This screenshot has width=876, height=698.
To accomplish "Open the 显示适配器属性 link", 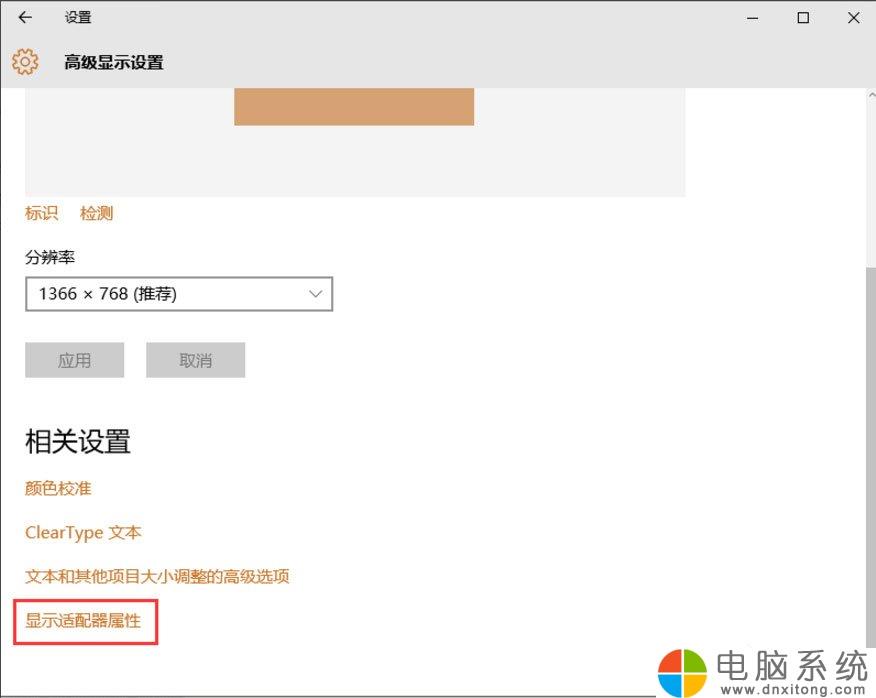I will [83, 620].
